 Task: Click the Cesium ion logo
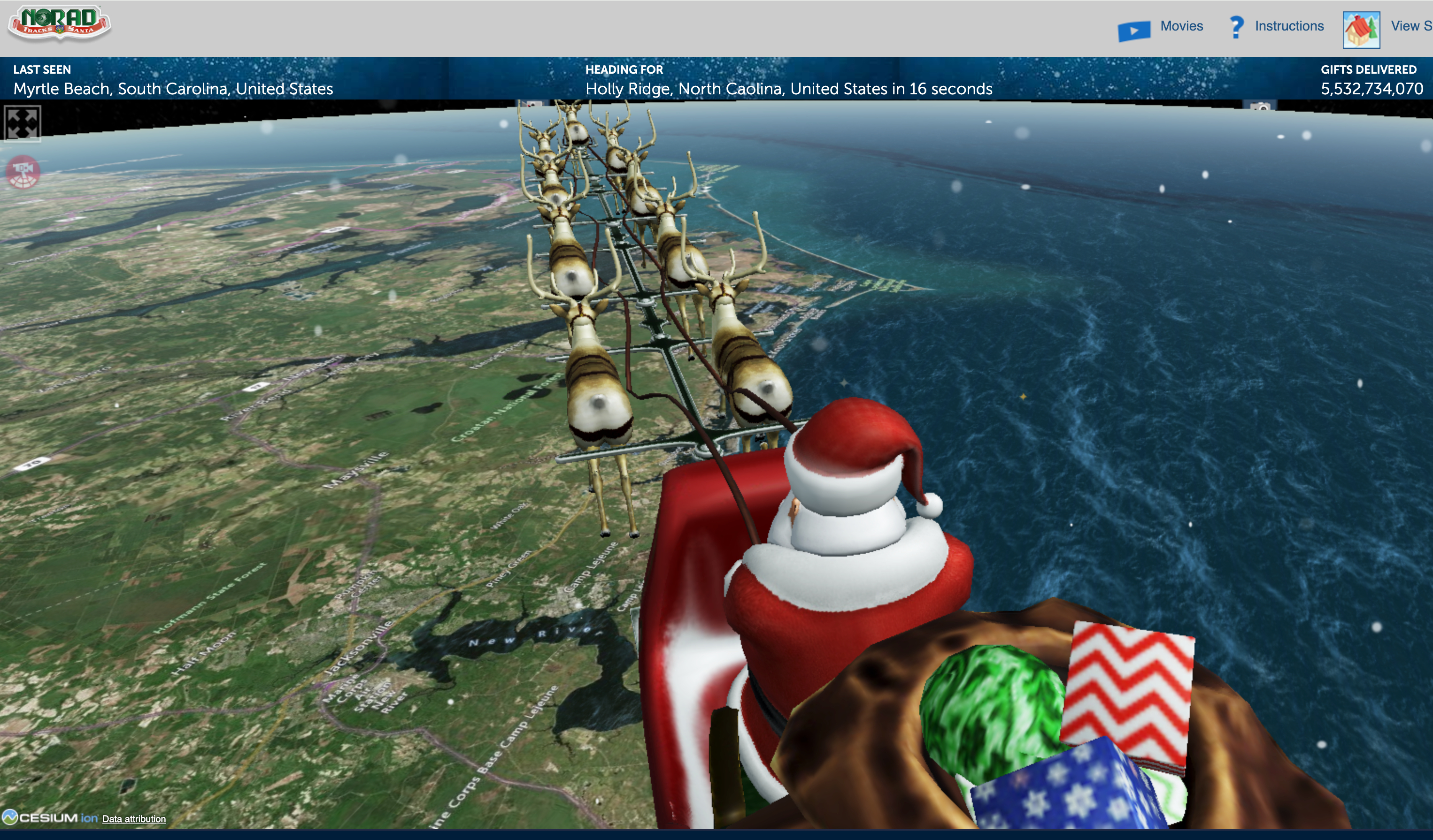pos(50,818)
